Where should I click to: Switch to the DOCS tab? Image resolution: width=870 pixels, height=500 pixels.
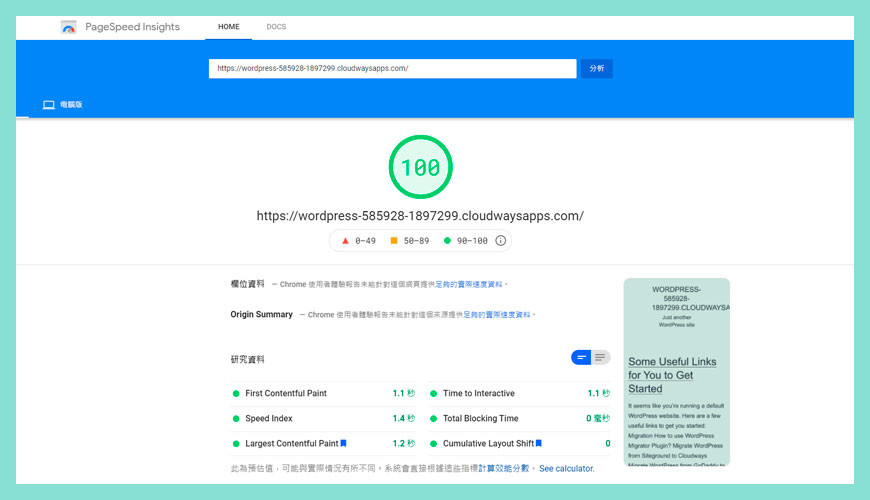click(276, 27)
